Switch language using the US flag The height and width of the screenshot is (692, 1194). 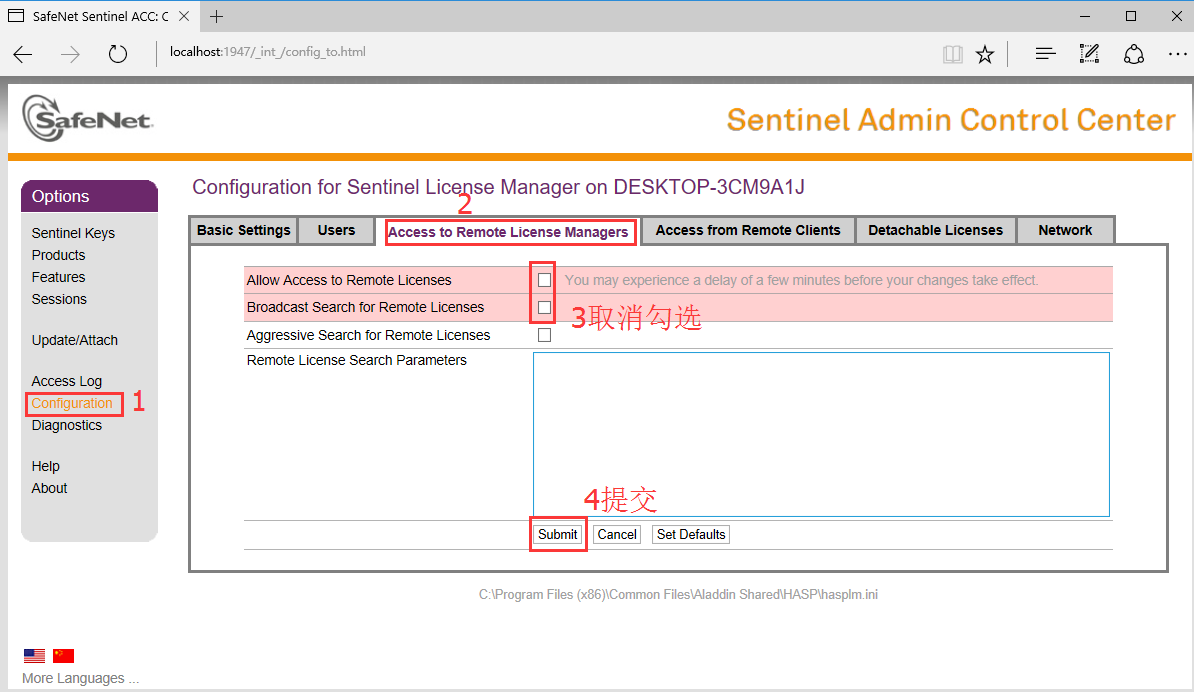pyautogui.click(x=34, y=655)
